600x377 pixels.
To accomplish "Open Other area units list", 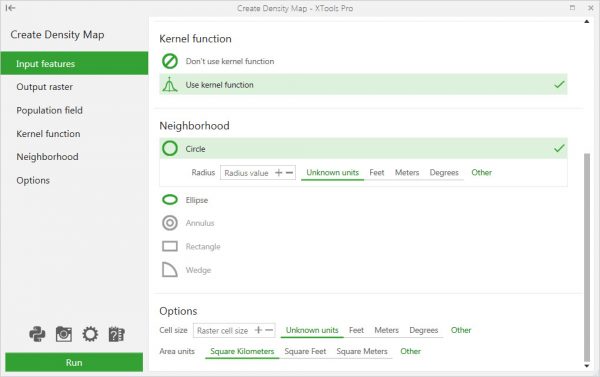I will coord(410,351).
